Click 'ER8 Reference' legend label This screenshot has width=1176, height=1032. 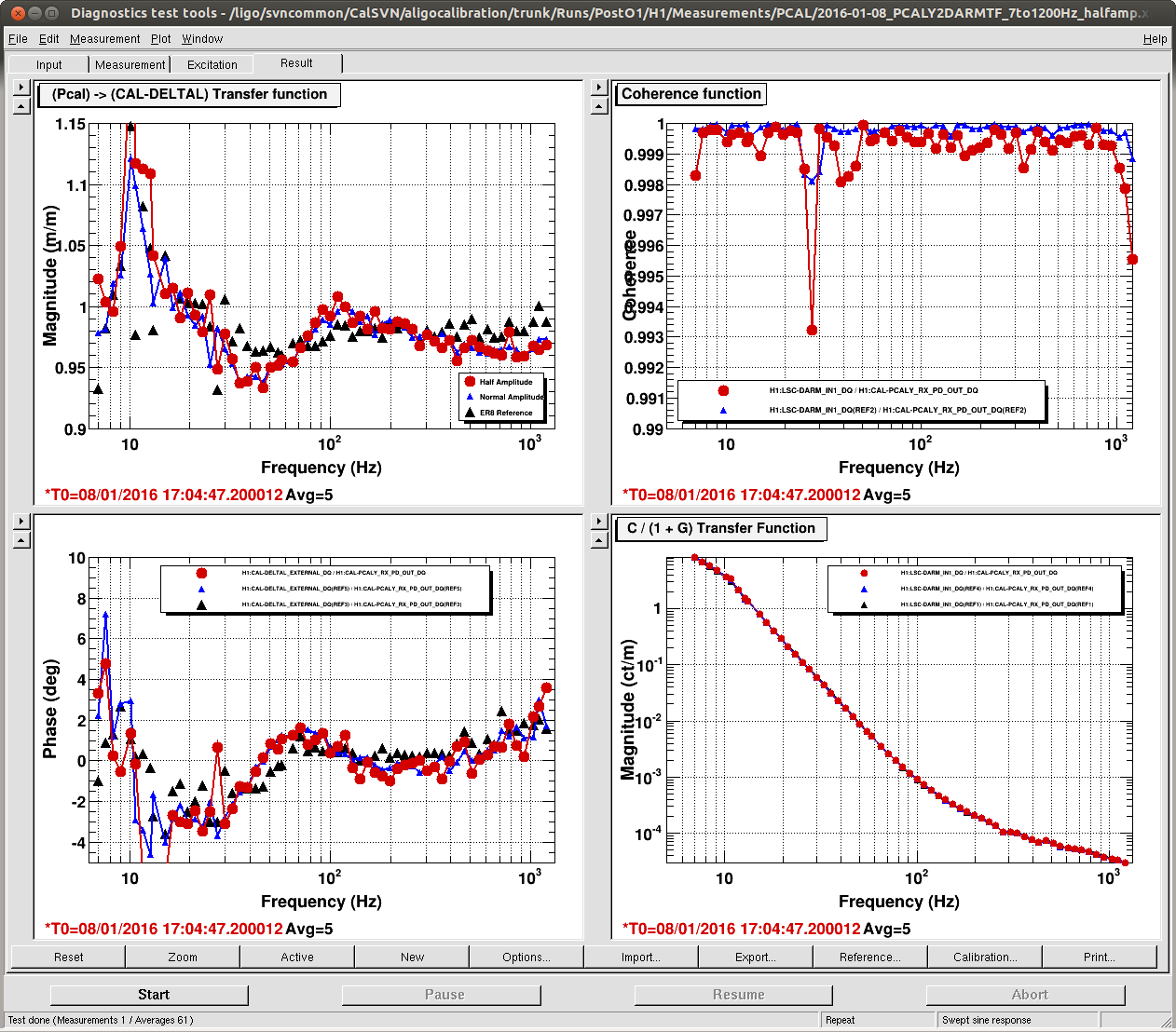(506, 413)
